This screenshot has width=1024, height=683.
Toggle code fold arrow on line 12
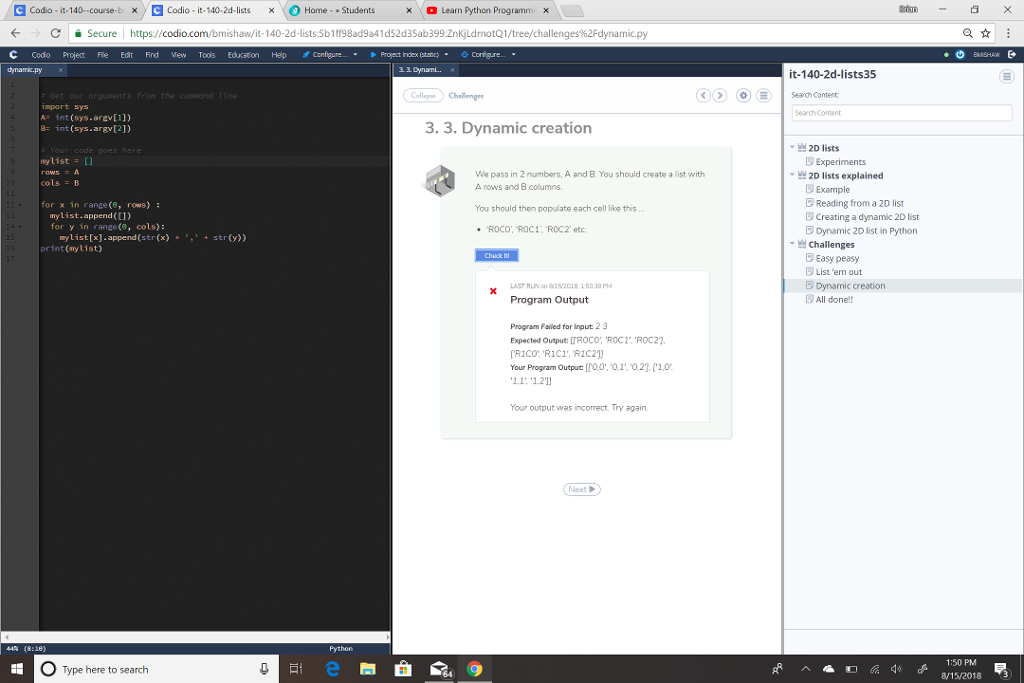click(x=20, y=205)
